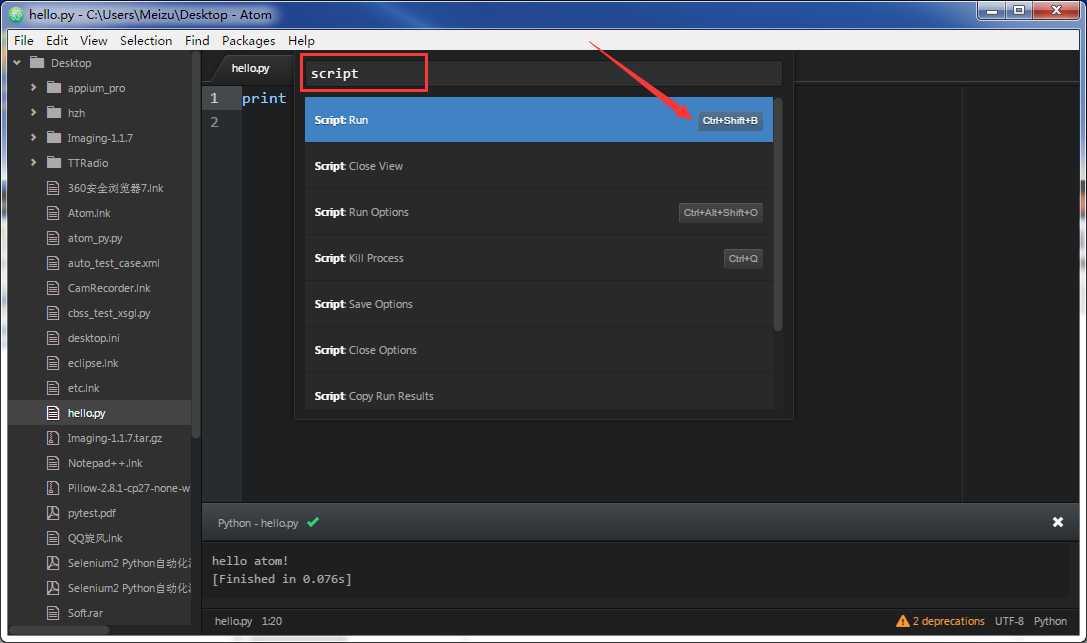The height and width of the screenshot is (643, 1087).
Task: Click file icon next to hello.py in tree
Action: 53,413
